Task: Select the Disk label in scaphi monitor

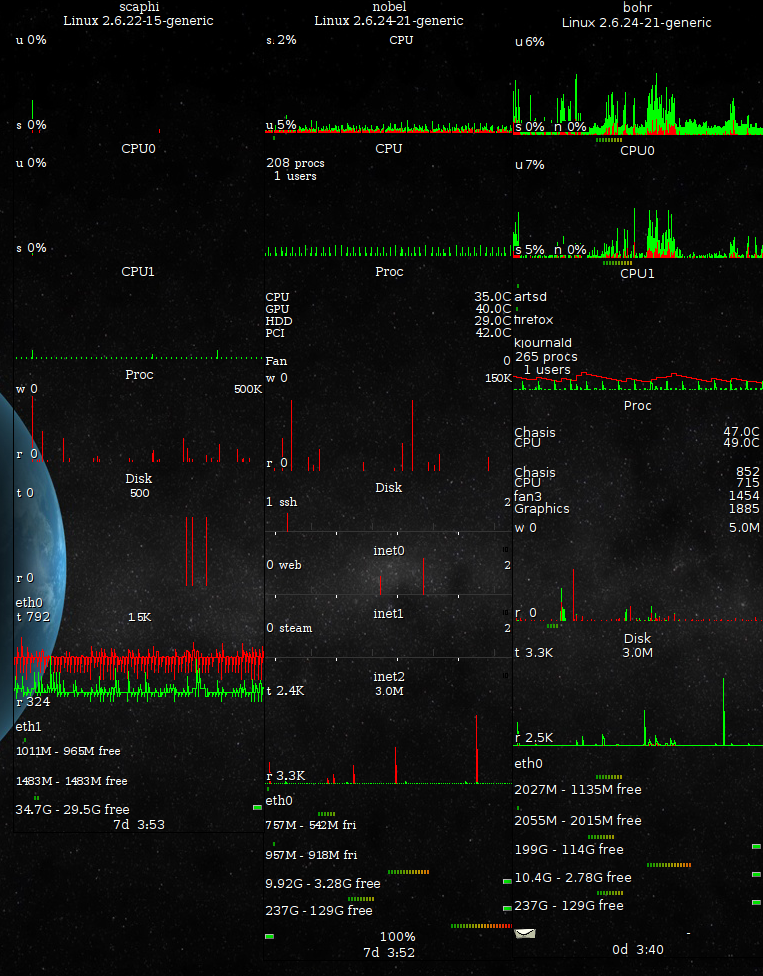Action: click(x=138, y=478)
